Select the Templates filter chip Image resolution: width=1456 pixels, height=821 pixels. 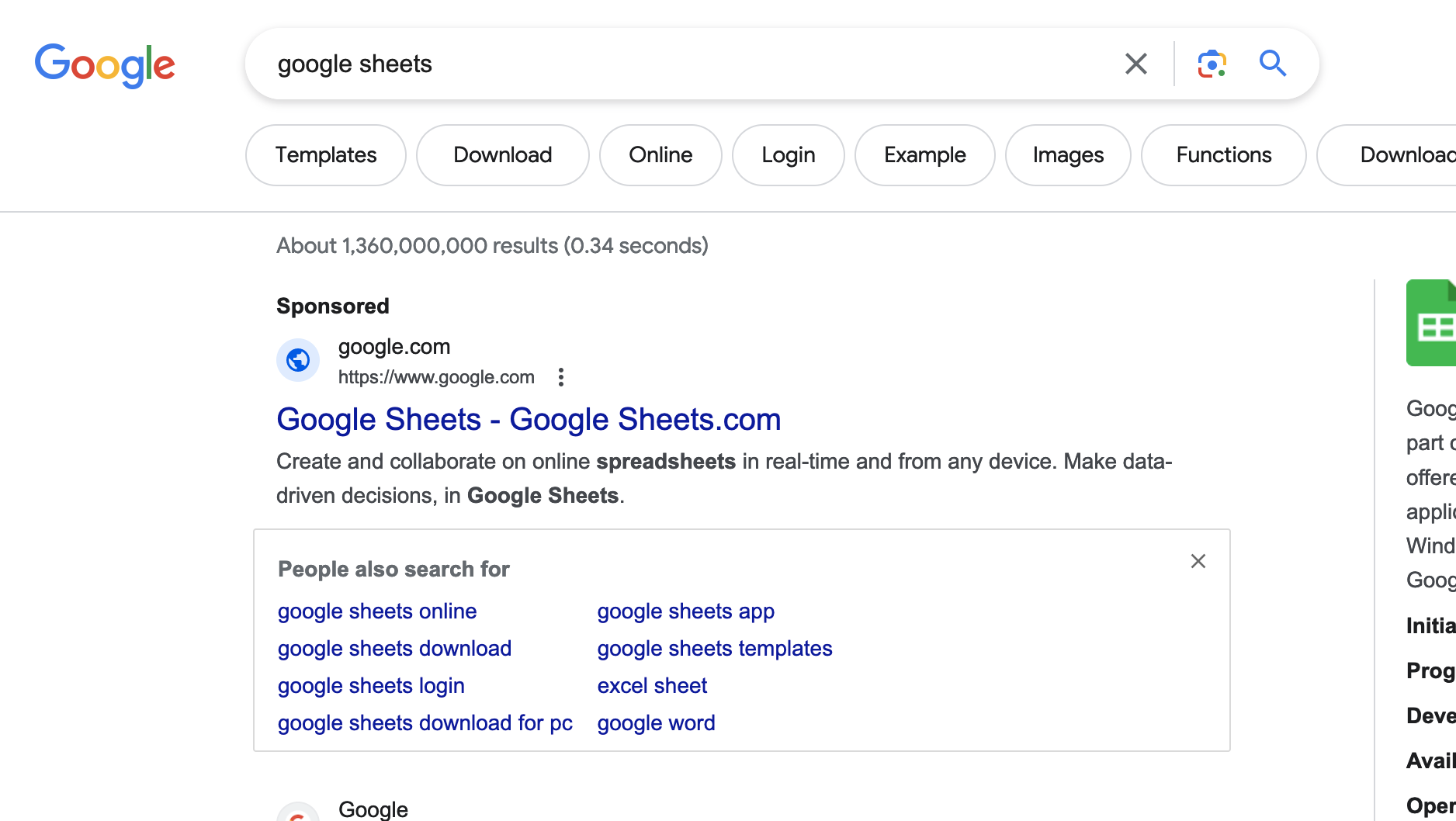click(x=326, y=155)
